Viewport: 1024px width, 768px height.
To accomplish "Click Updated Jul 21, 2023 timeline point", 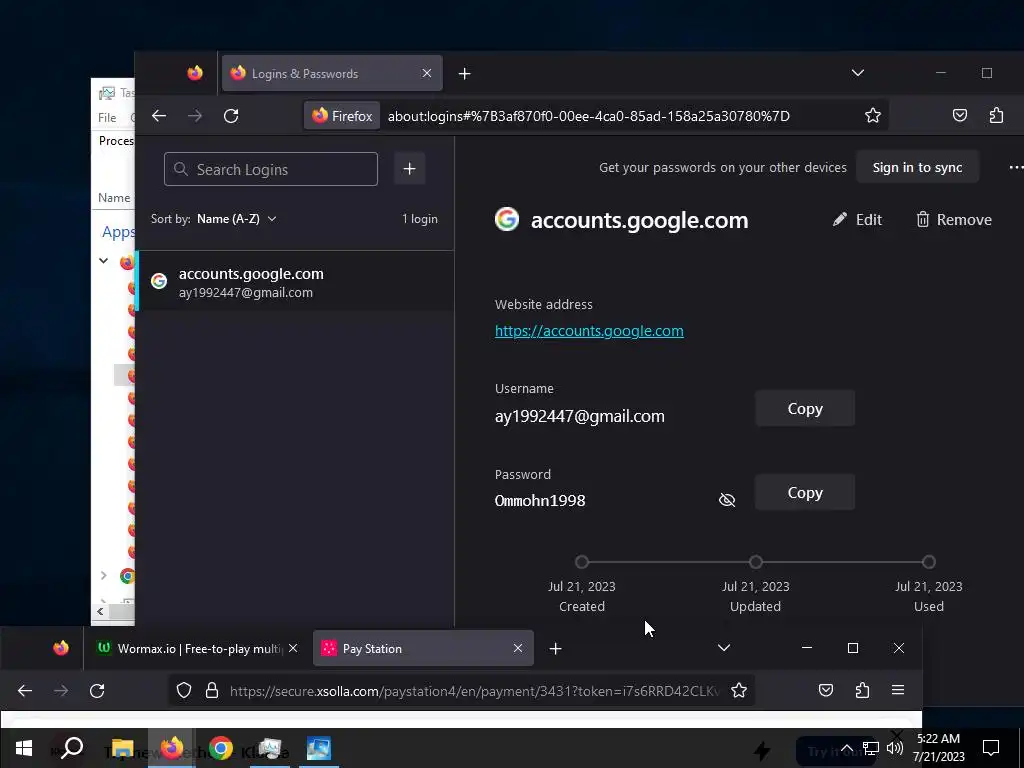I will pos(756,562).
